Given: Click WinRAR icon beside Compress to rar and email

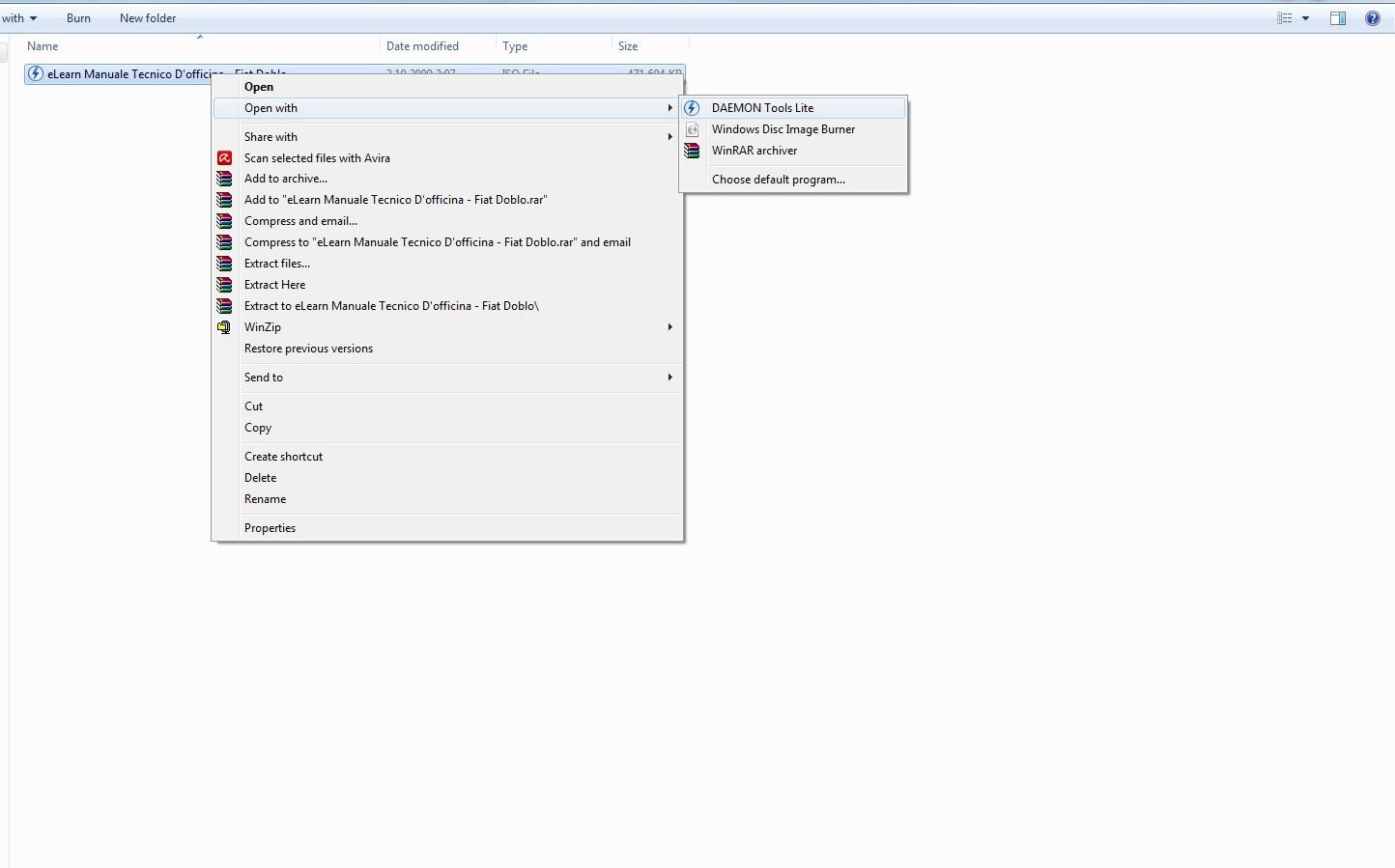Looking at the screenshot, I should (224, 242).
